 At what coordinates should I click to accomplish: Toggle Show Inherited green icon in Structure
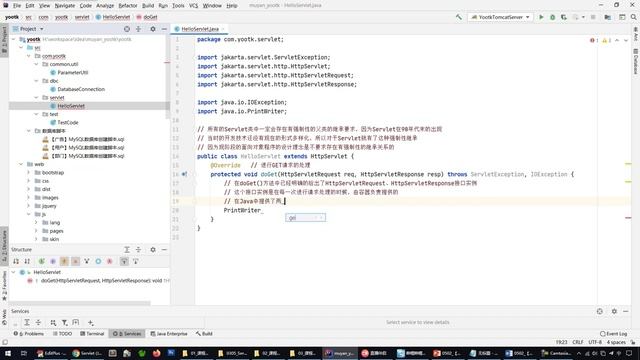[42, 261]
